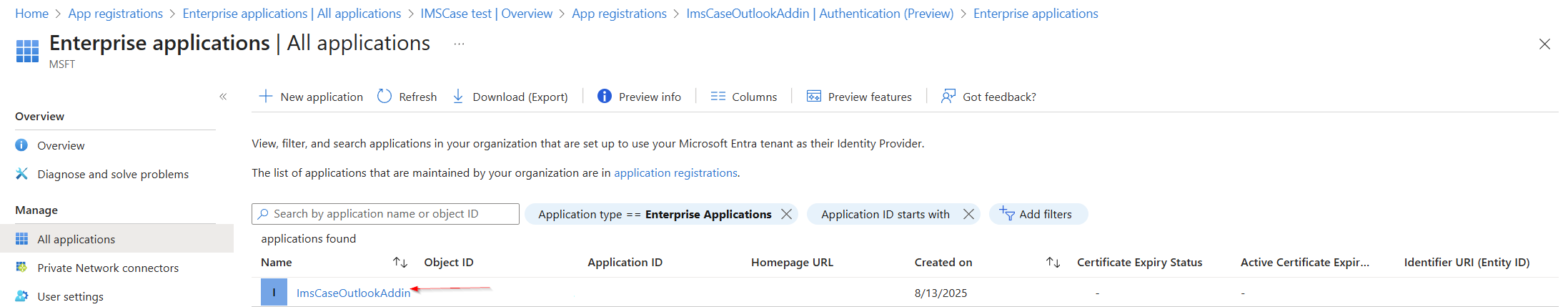The height and width of the screenshot is (307, 1568).
Task: Click Preview info label
Action: 650,97
